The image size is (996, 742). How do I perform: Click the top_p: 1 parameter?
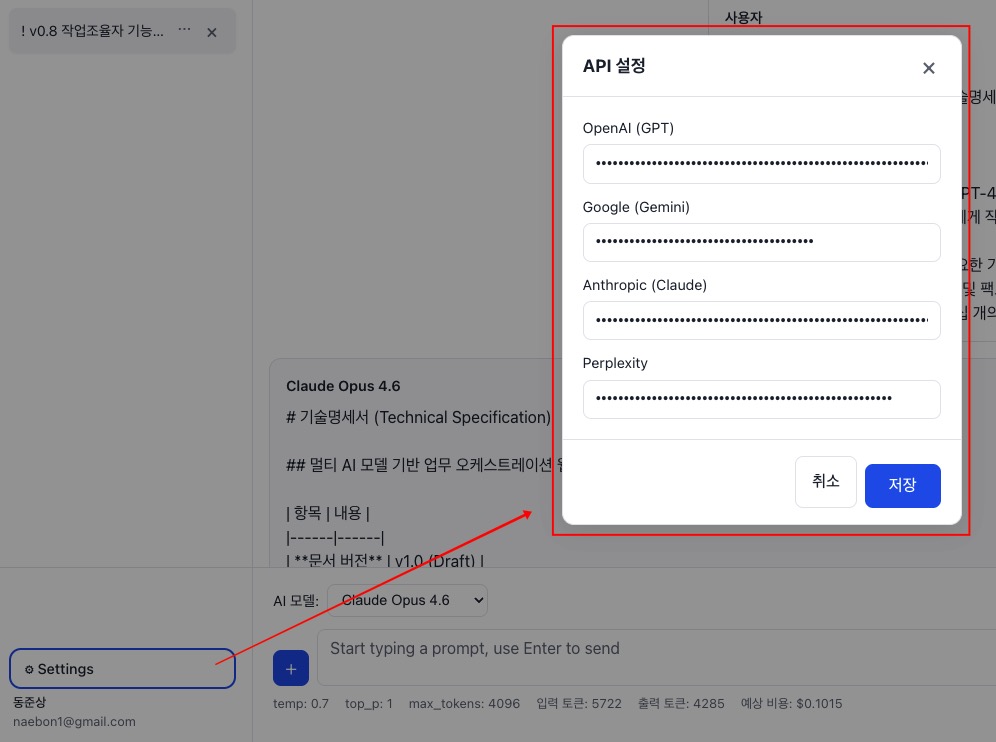(x=369, y=704)
